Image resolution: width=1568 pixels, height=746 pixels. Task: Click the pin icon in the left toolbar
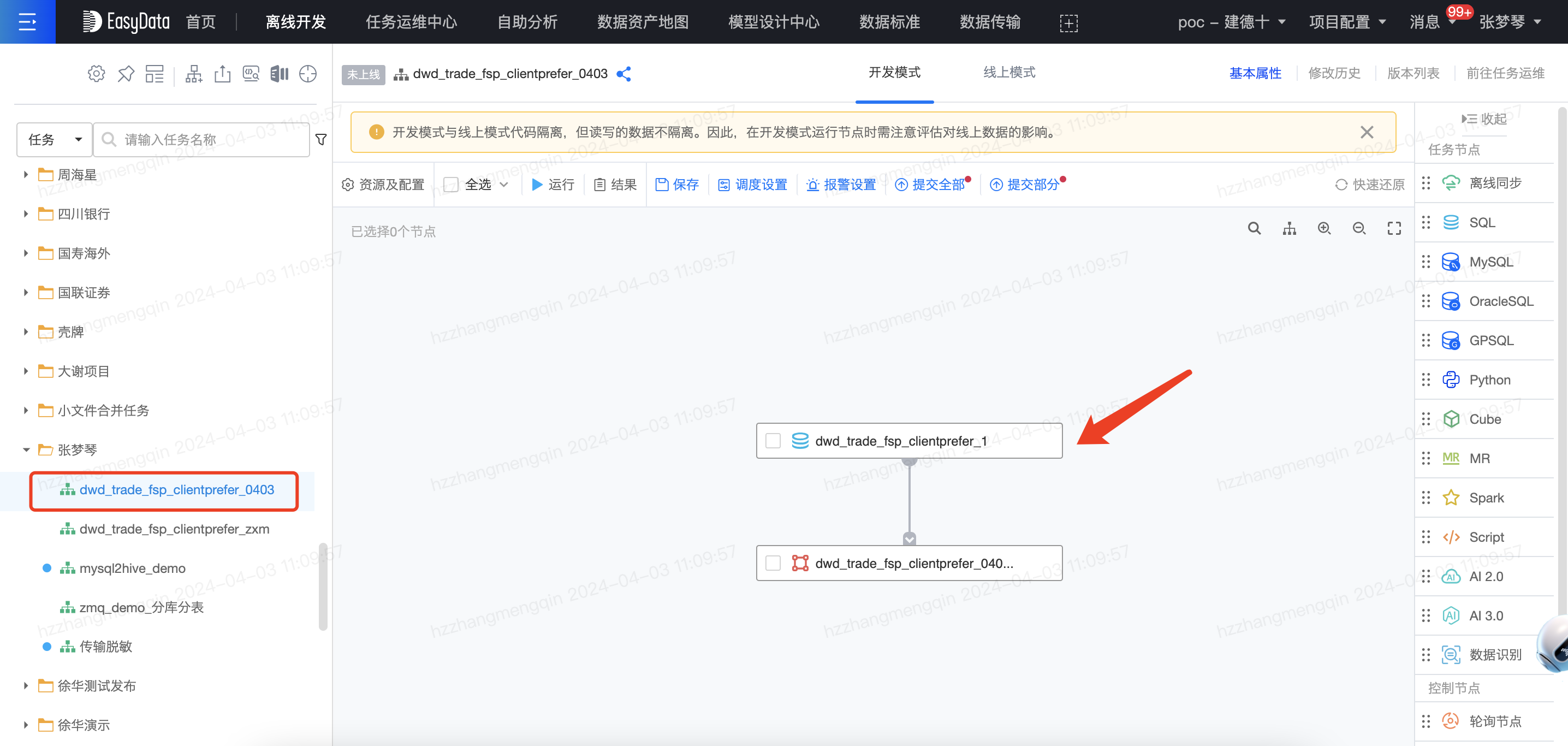(126, 74)
